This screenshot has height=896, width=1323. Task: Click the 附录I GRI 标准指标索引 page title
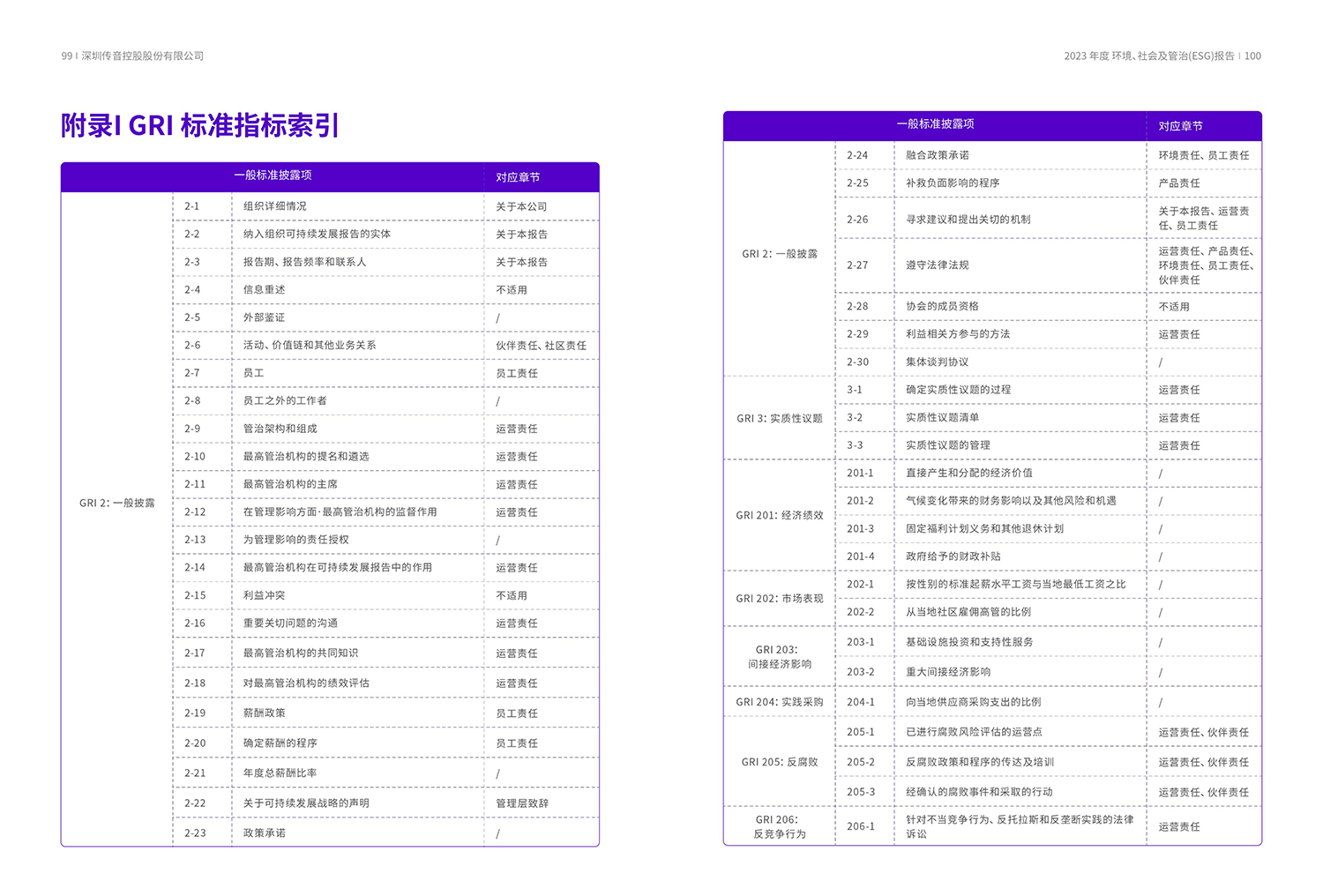click(200, 125)
